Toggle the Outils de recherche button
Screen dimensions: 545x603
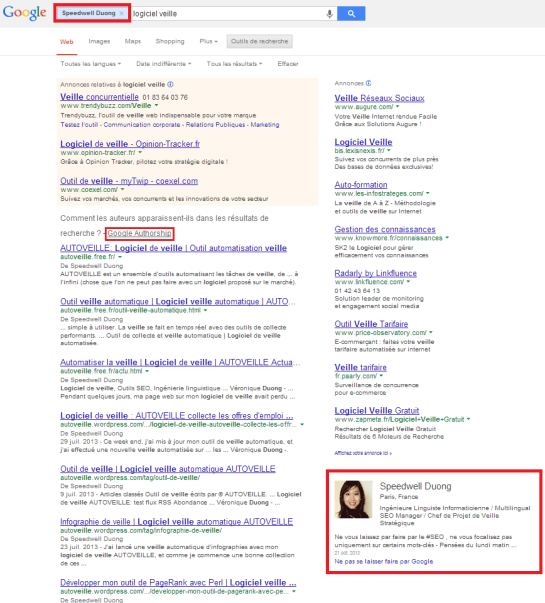(x=260, y=41)
